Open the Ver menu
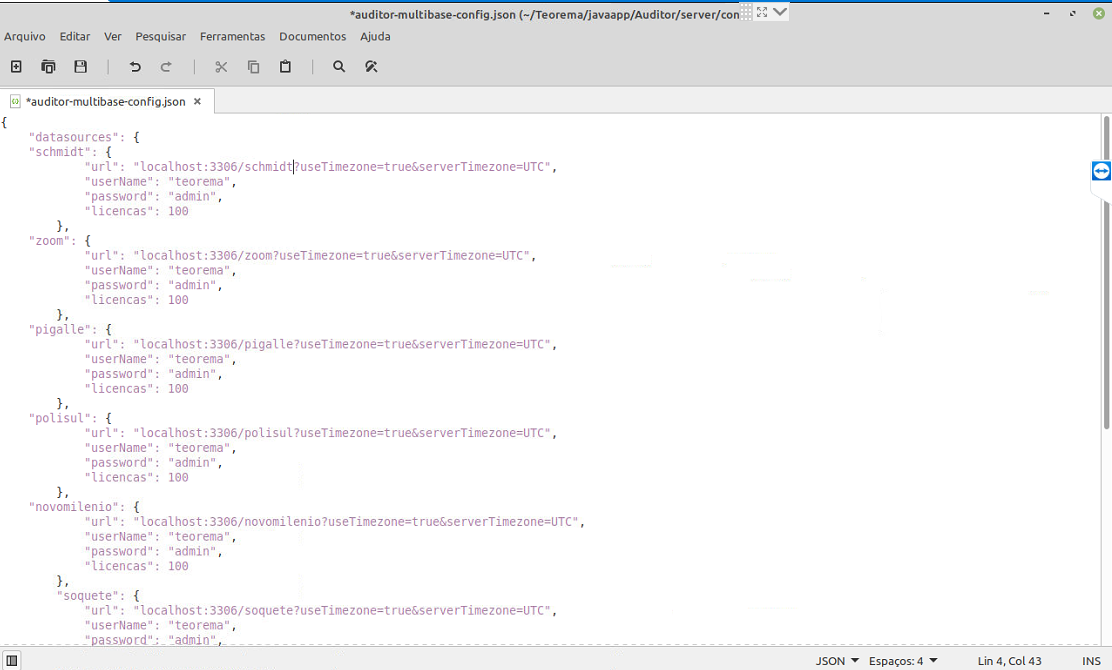The height and width of the screenshot is (670, 1112). (x=113, y=36)
